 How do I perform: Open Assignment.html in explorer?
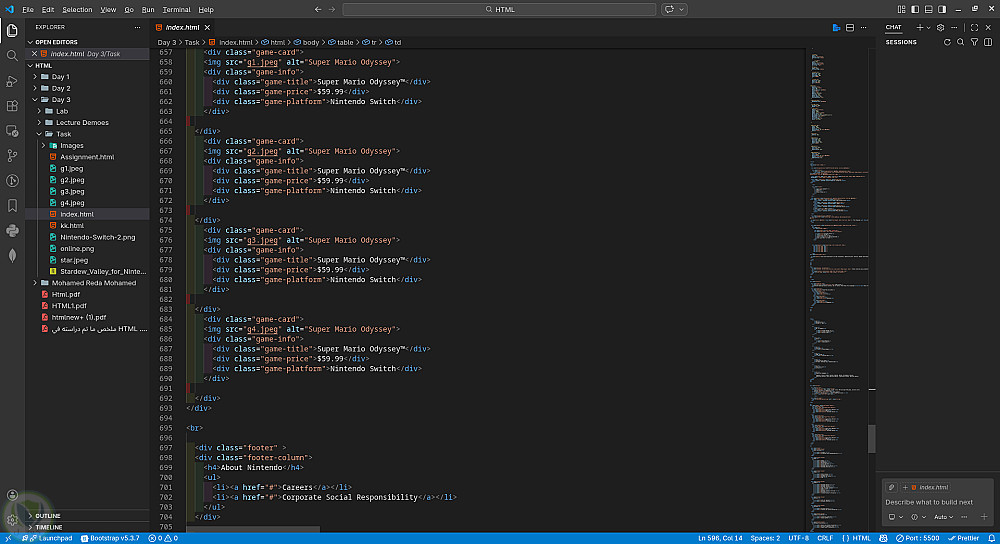tap(87, 157)
